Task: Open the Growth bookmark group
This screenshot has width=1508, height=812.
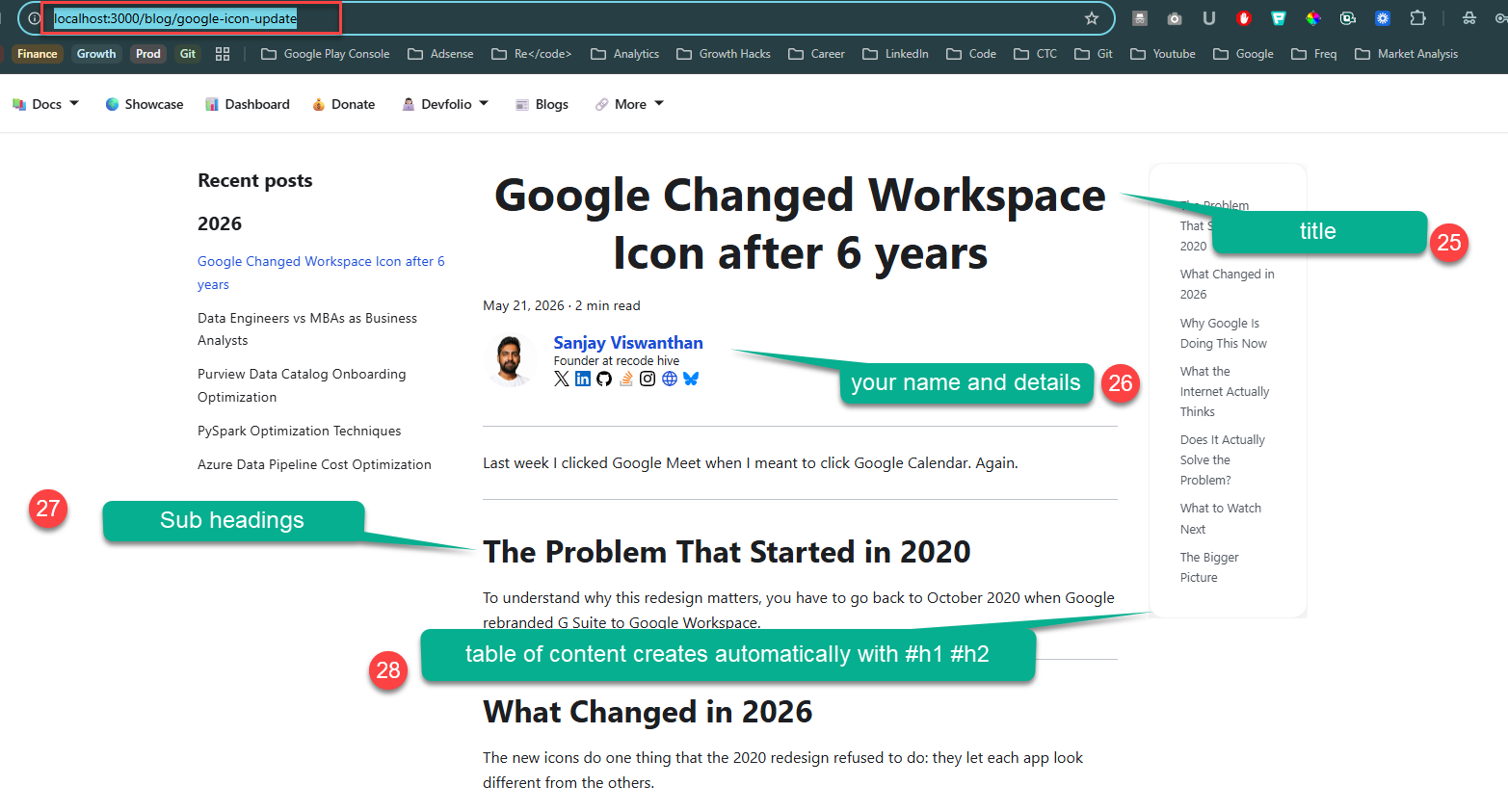Action: pos(96,54)
